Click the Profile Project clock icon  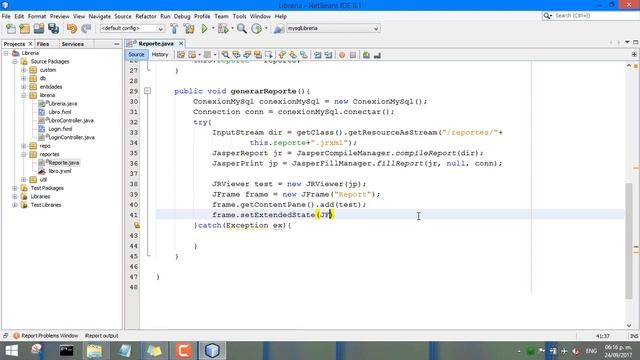256,29
